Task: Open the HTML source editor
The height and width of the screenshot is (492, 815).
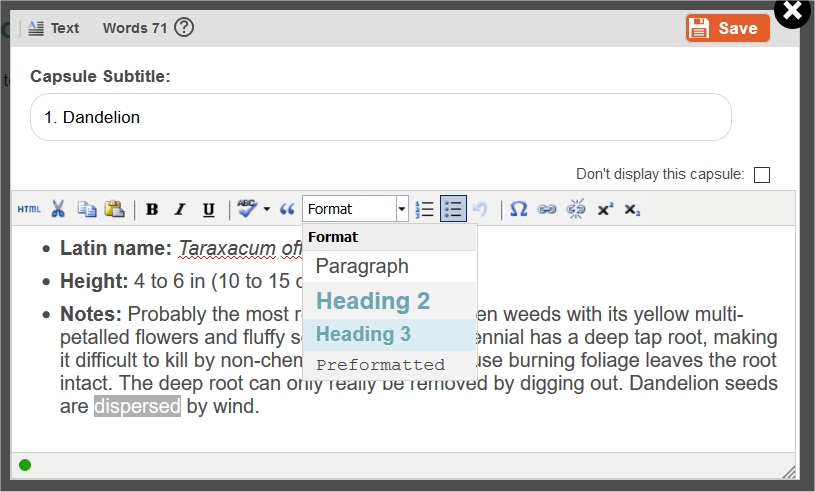Action: pyautogui.click(x=29, y=209)
